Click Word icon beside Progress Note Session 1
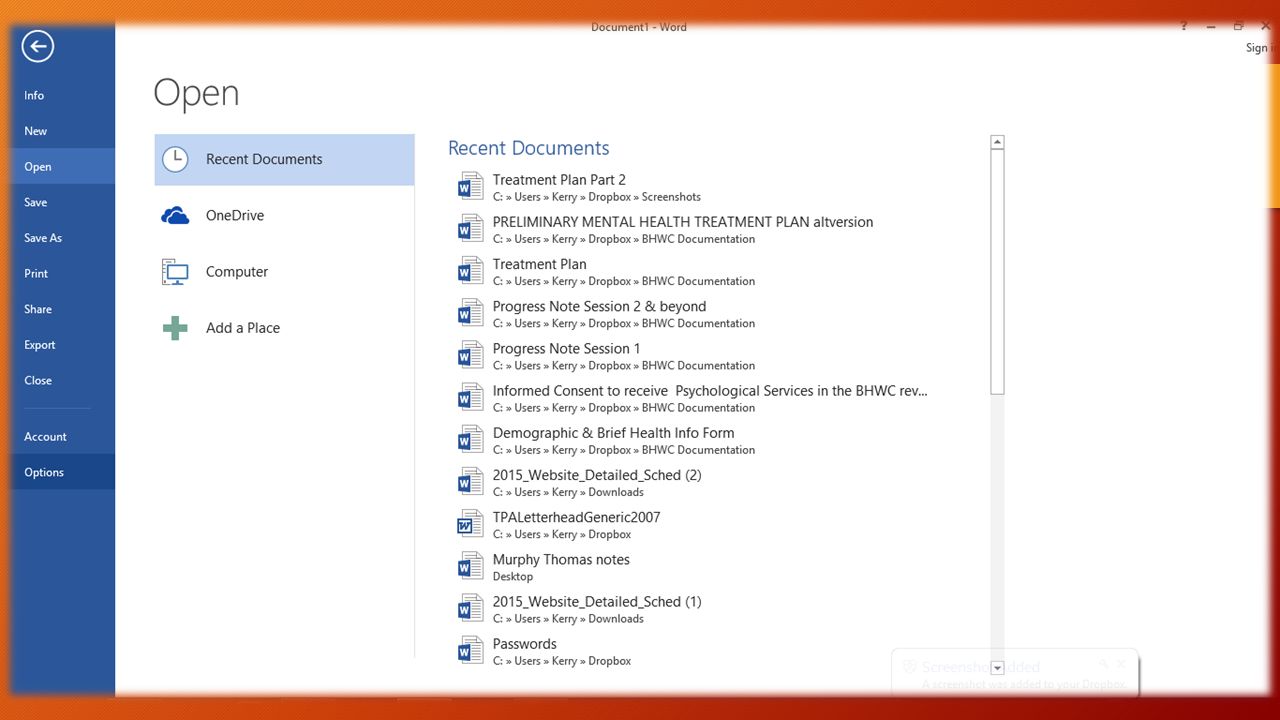 tap(470, 356)
